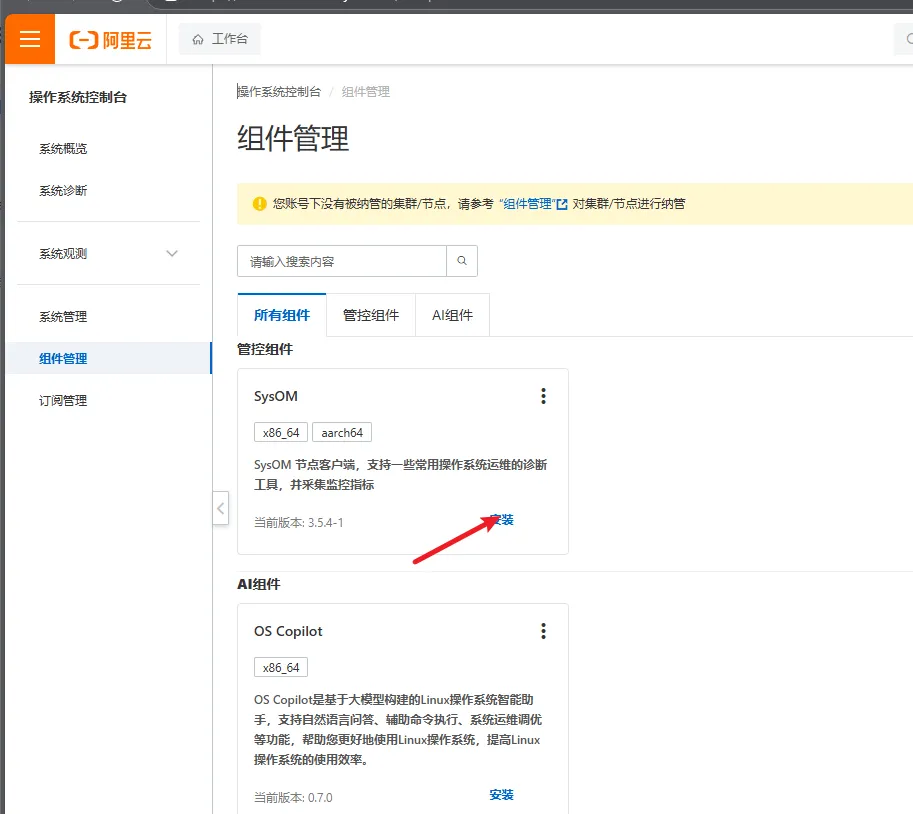
Task: Switch to the 管控组件 tab
Action: tap(371, 315)
